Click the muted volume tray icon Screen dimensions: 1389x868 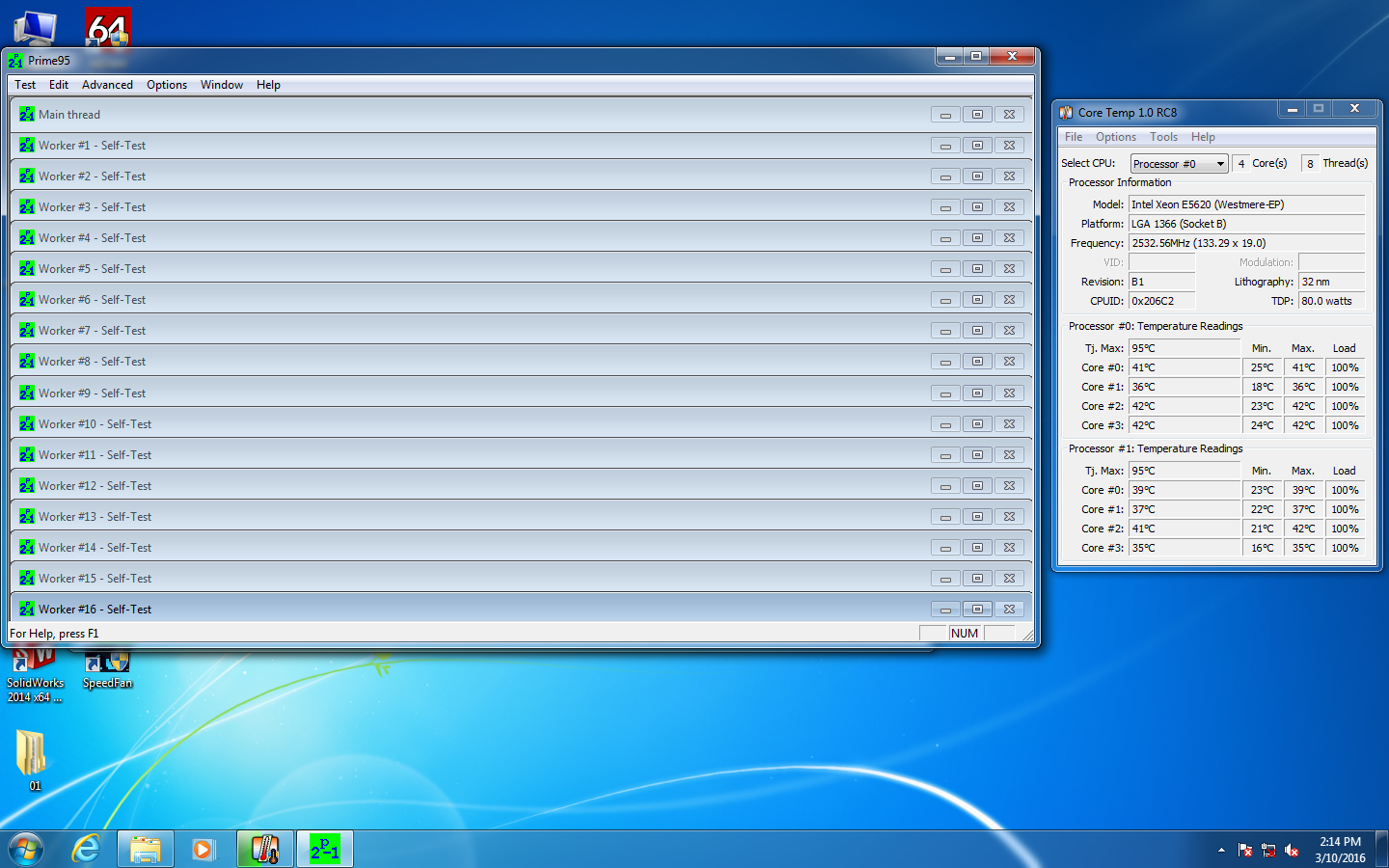[x=1292, y=850]
